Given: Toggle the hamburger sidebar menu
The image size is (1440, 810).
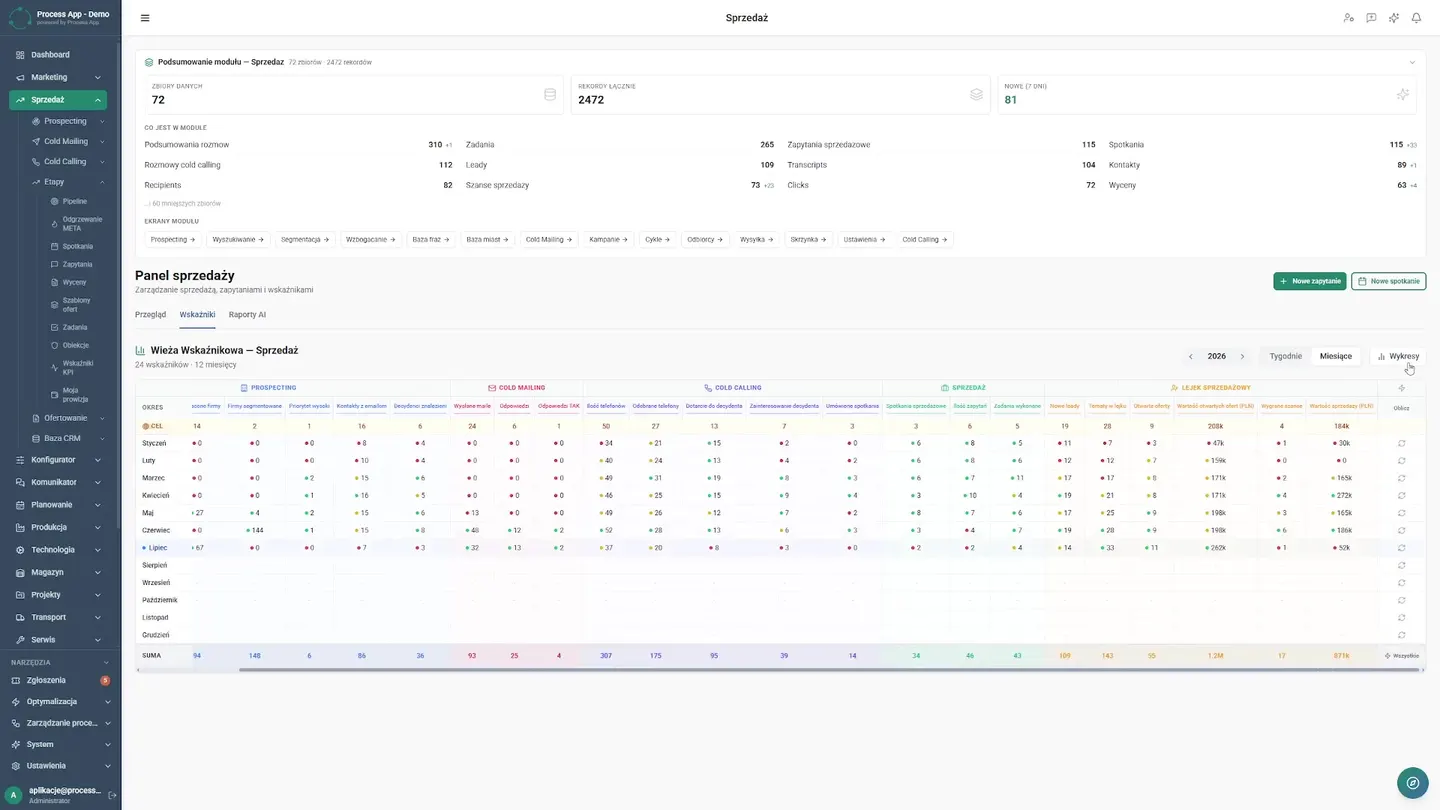Looking at the screenshot, I should click(145, 18).
